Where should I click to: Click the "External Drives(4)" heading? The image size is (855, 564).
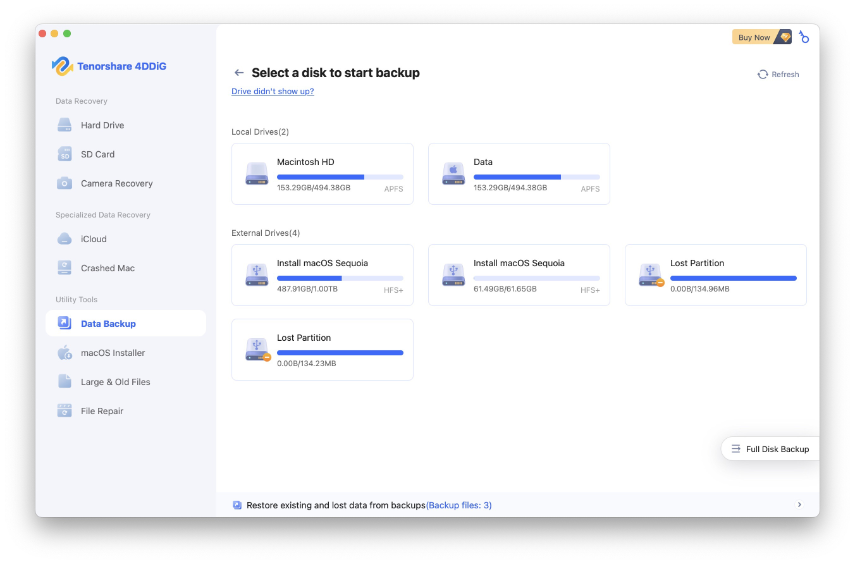pos(266,233)
